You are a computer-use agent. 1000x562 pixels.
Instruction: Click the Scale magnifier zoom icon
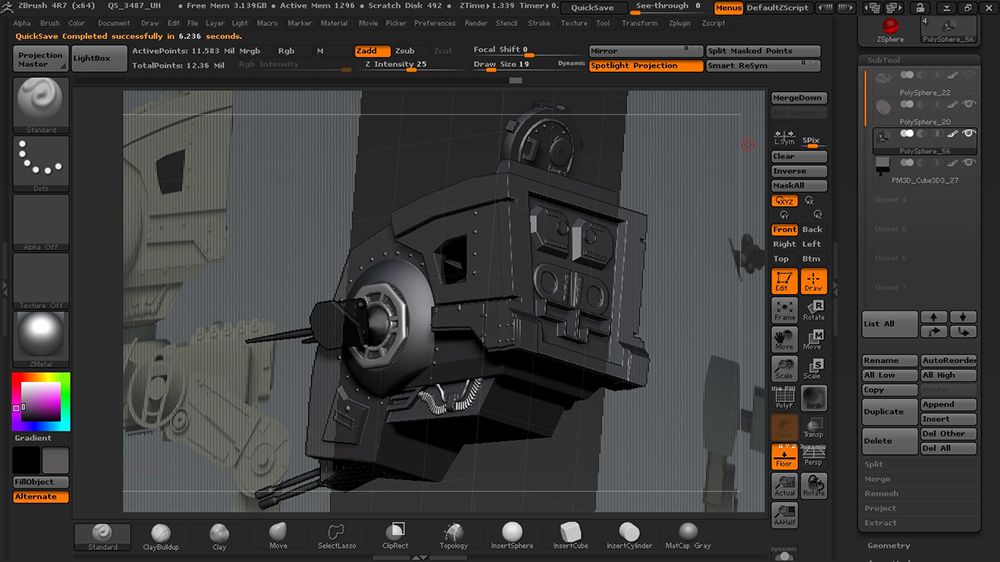pyautogui.click(x=784, y=369)
